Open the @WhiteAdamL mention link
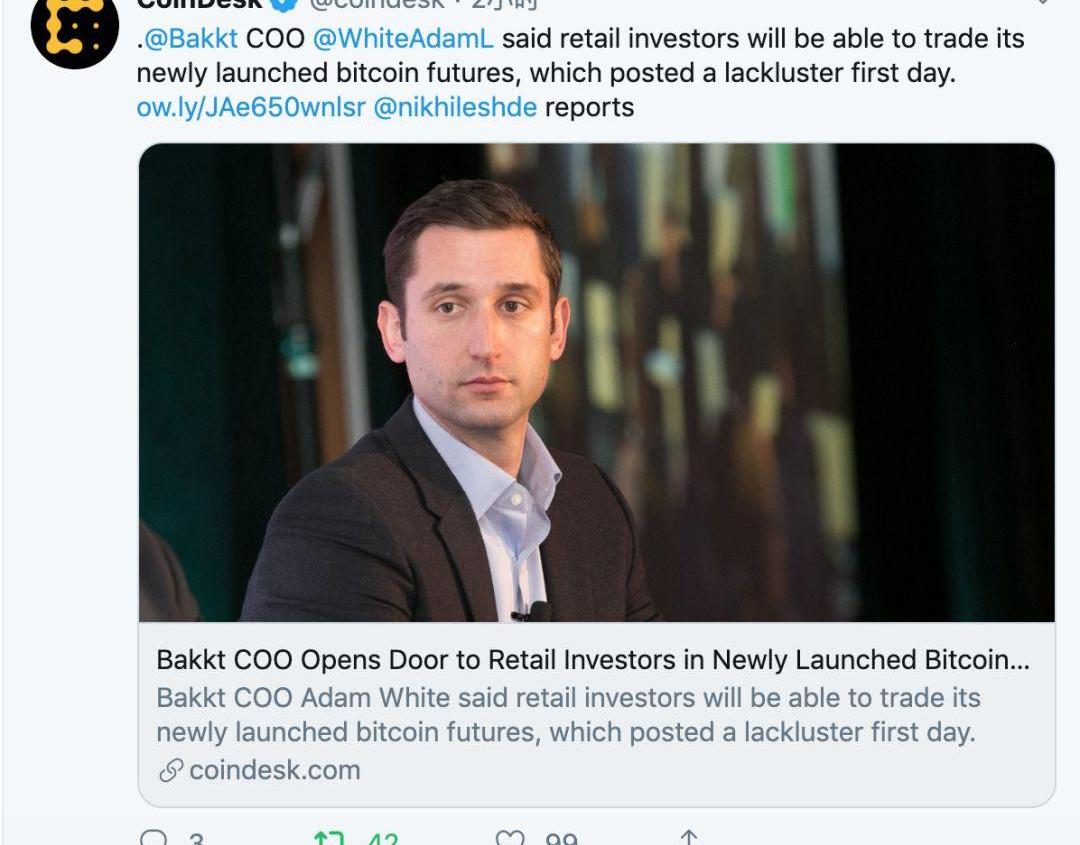The image size is (1080, 845). 403,39
